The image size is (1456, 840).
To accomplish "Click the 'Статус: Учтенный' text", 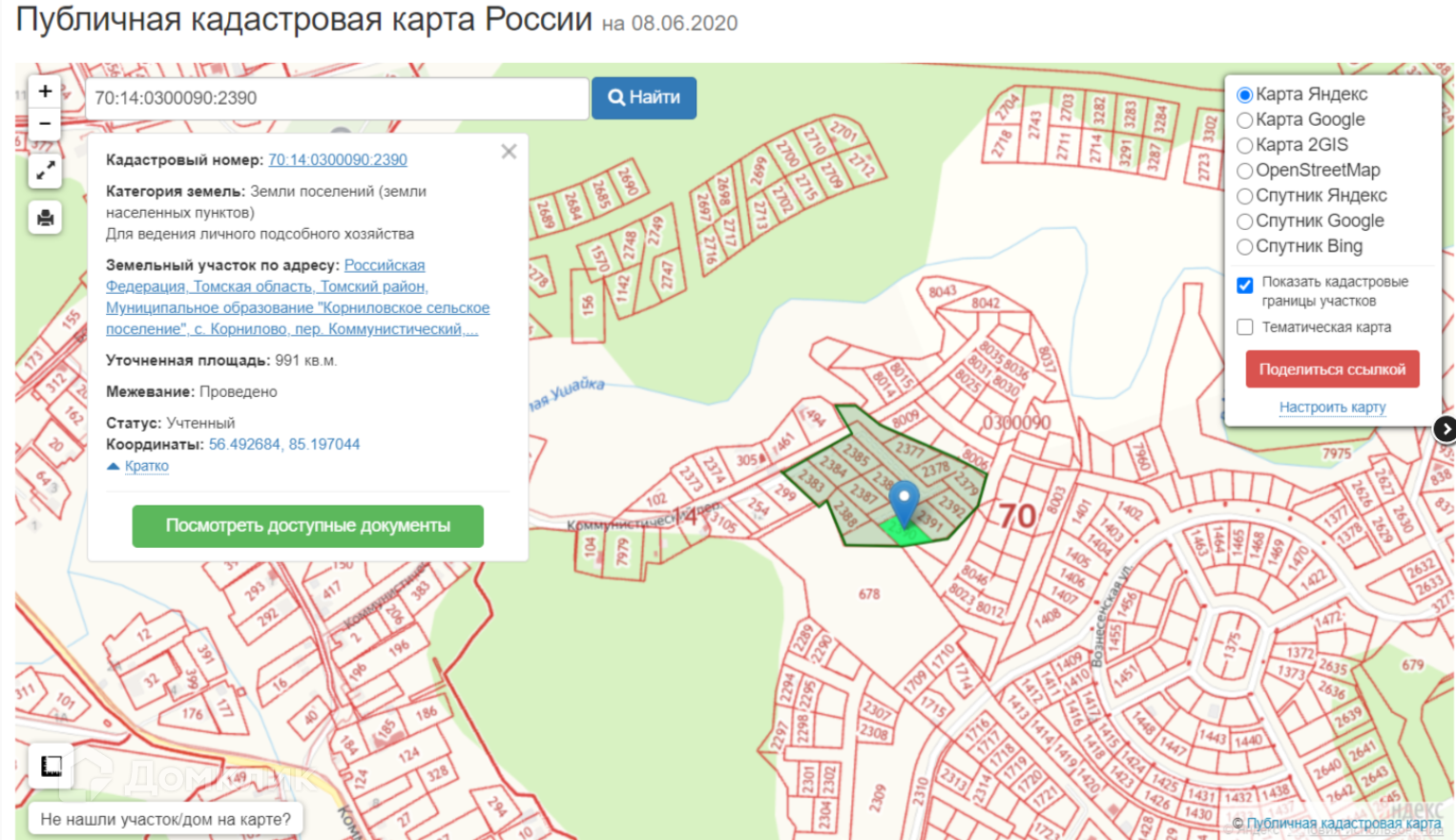I will [170, 423].
